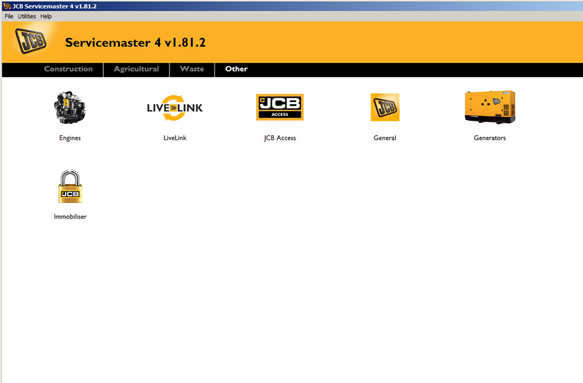Open the JCB Access icon
The image size is (583, 383).
click(280, 107)
